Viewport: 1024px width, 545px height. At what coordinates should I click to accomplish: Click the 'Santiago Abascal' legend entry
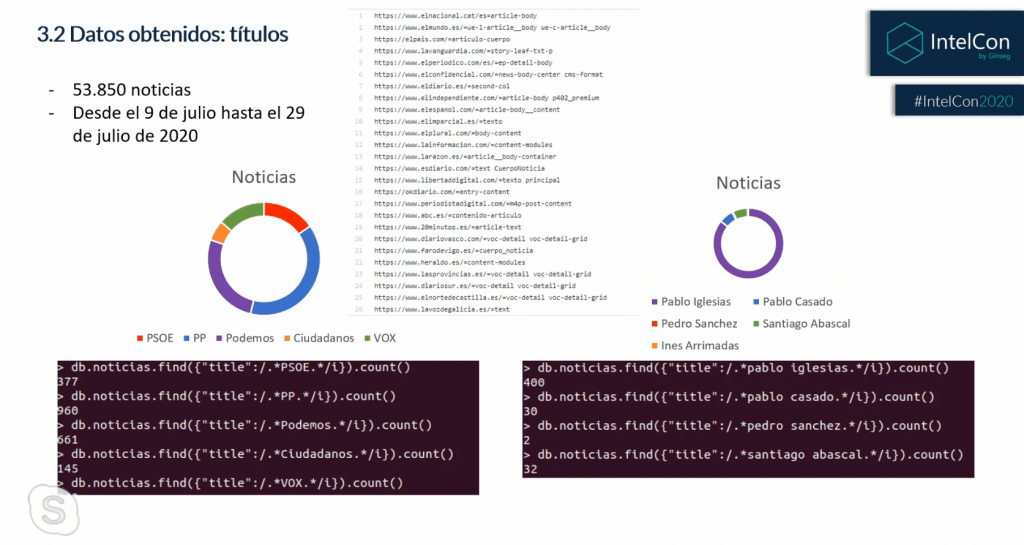[802, 324]
